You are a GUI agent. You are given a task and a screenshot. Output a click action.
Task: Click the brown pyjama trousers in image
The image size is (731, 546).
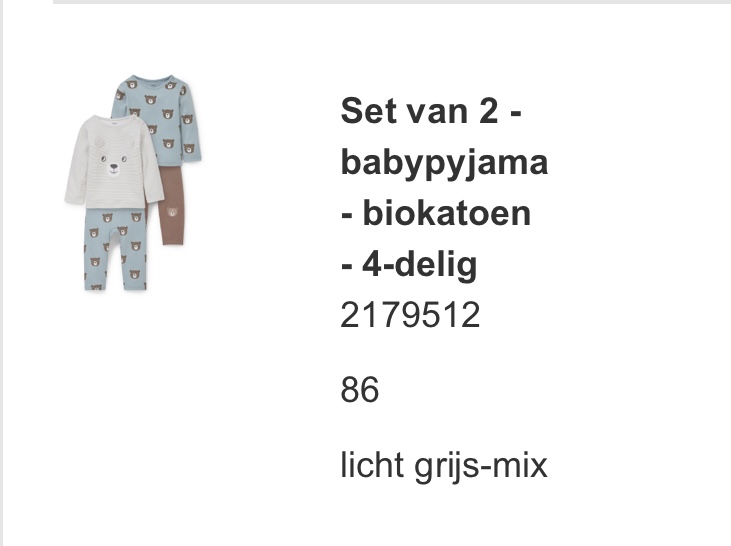[172, 206]
